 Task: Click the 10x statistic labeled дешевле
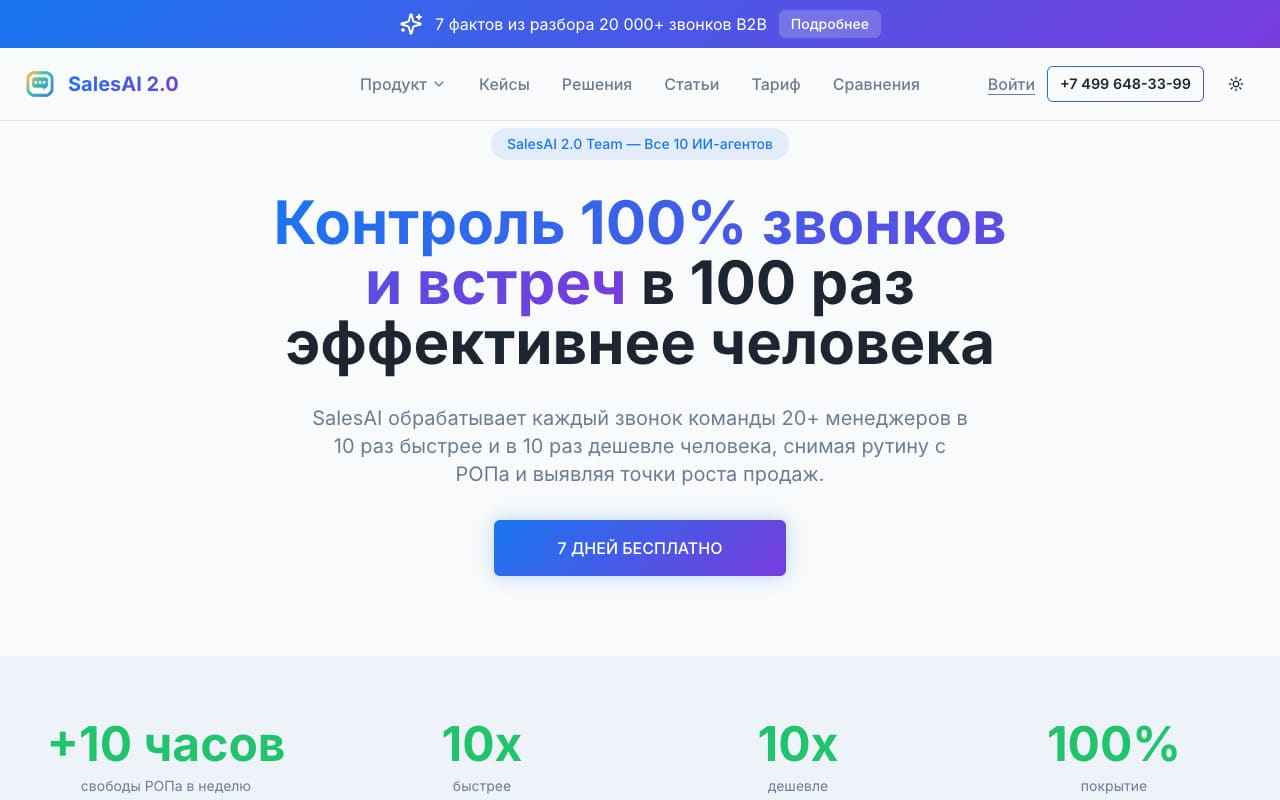click(798, 743)
